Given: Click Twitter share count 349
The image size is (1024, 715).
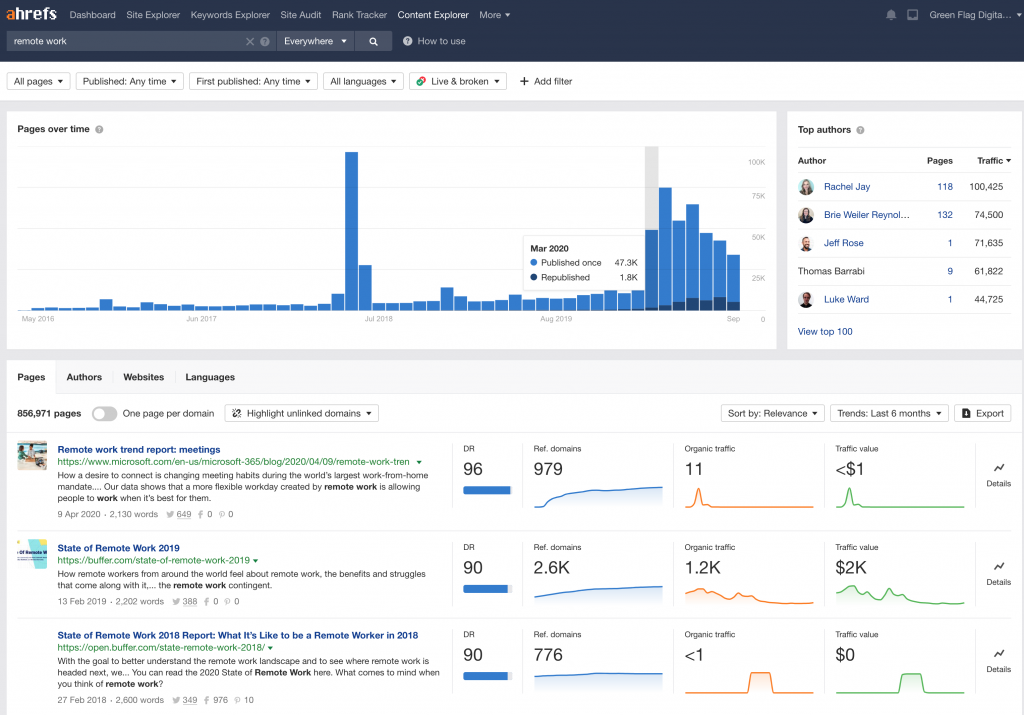Looking at the screenshot, I should point(189,700).
